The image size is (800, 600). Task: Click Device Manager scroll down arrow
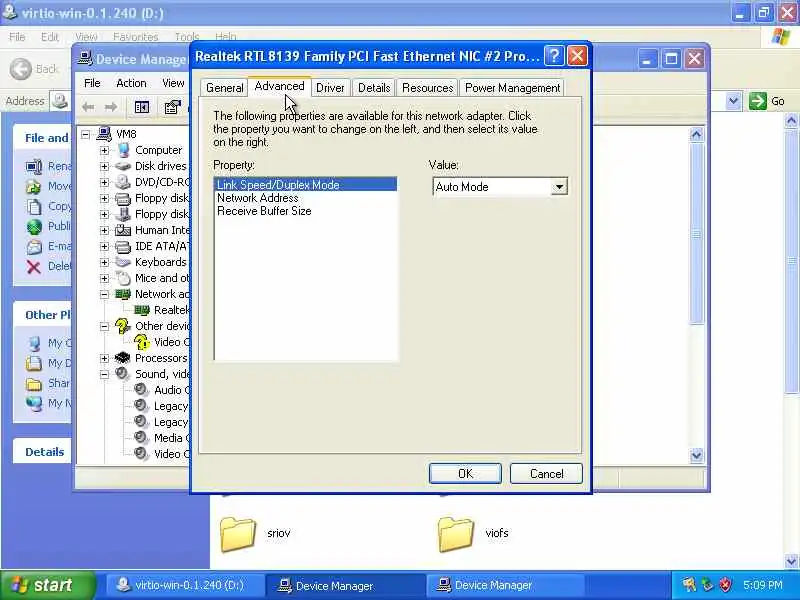point(696,455)
